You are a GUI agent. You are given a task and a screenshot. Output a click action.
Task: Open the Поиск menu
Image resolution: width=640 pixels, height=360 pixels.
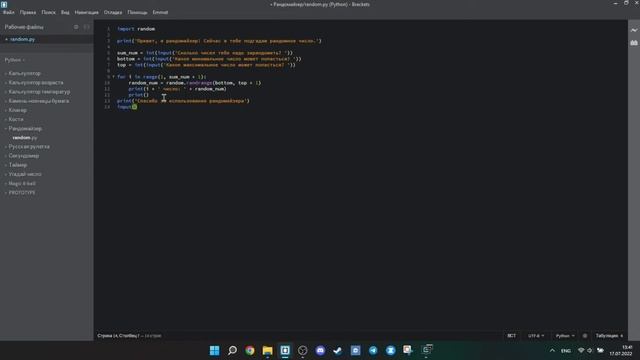[x=48, y=12]
